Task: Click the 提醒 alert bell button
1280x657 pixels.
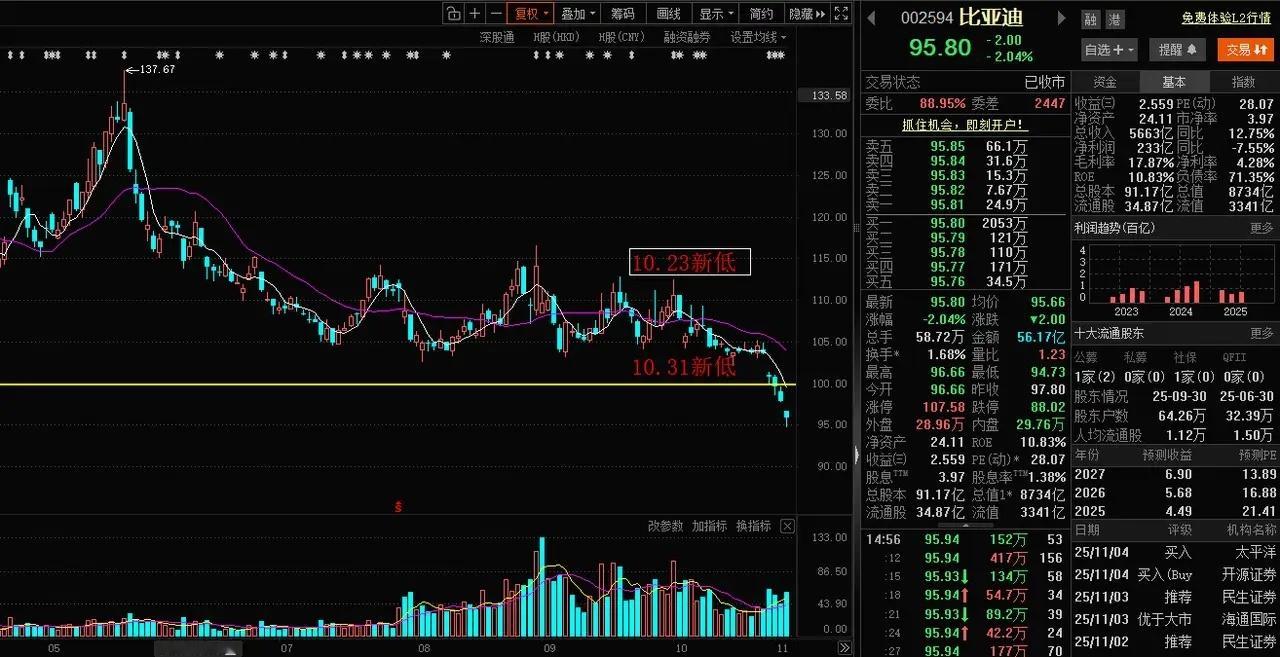Action: (1178, 49)
